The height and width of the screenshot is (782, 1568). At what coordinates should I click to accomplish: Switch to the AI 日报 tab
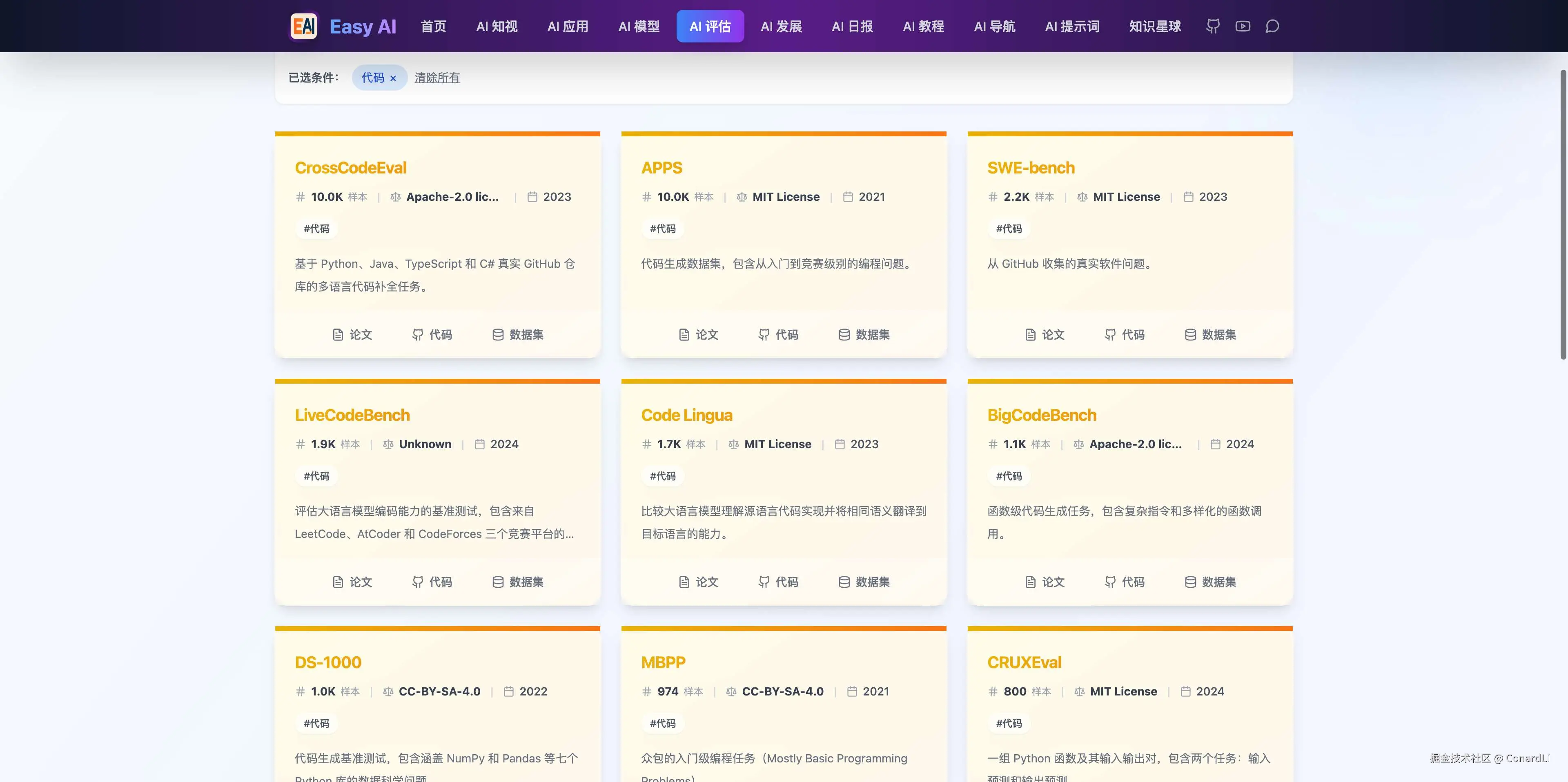[851, 26]
